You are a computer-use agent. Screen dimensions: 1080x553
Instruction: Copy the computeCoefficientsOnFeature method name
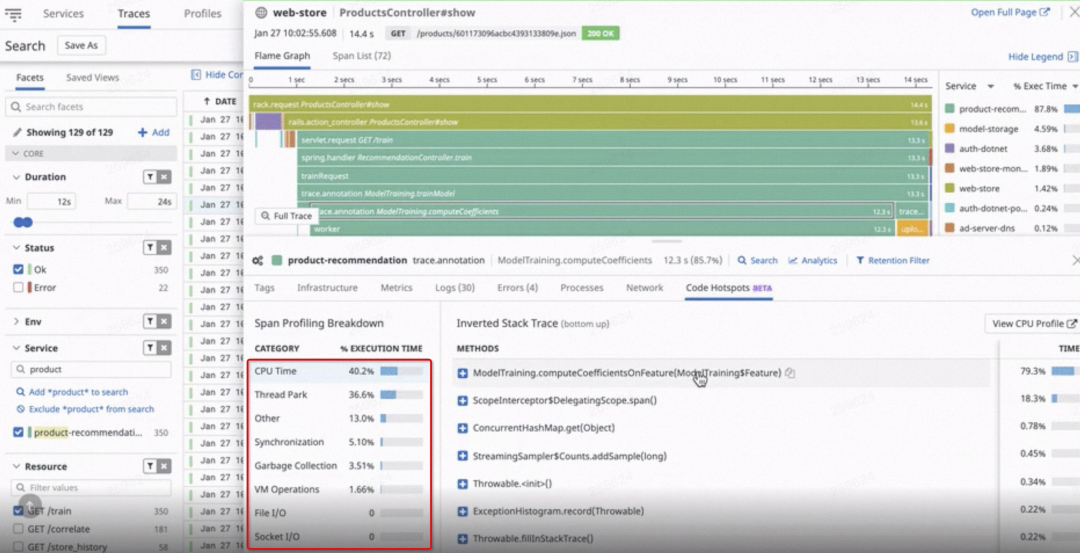click(x=790, y=373)
